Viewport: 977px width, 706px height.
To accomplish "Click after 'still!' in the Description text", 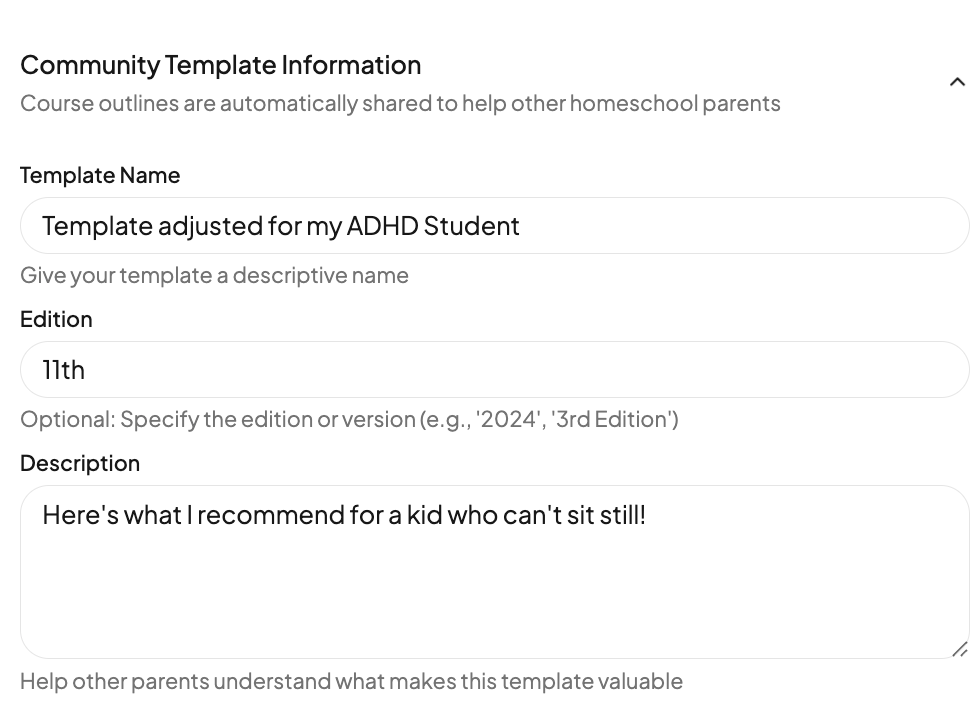I will coord(648,516).
